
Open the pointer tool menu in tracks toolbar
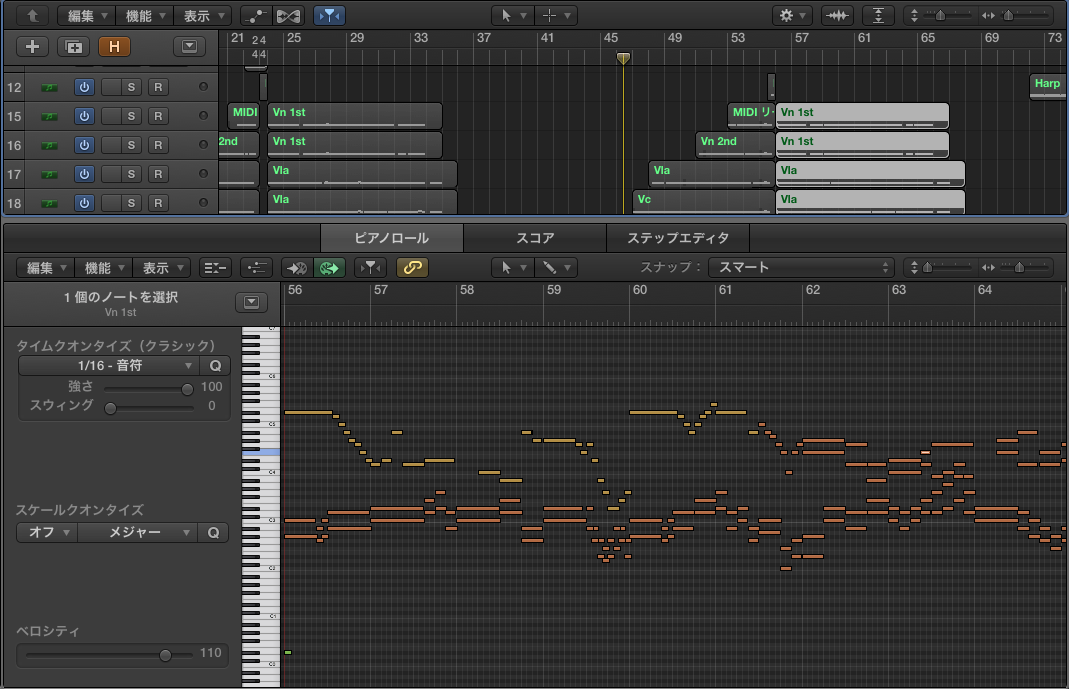pos(513,15)
